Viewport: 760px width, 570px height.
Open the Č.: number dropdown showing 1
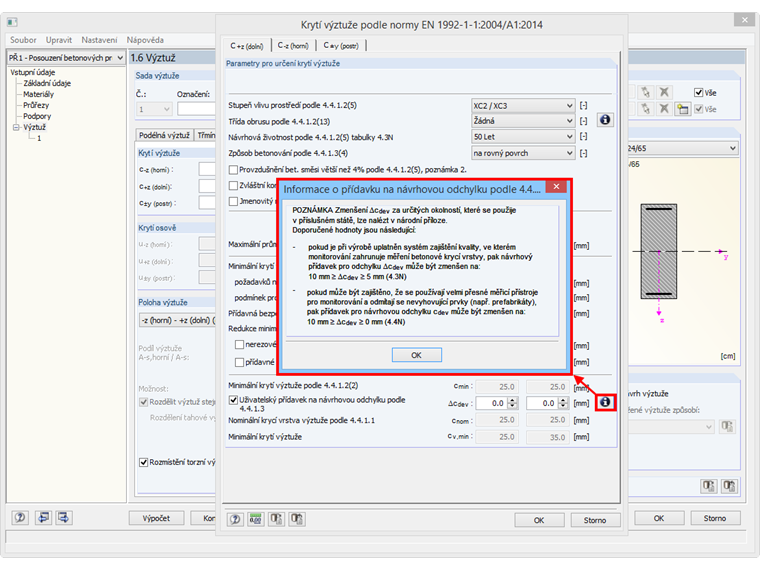154,109
